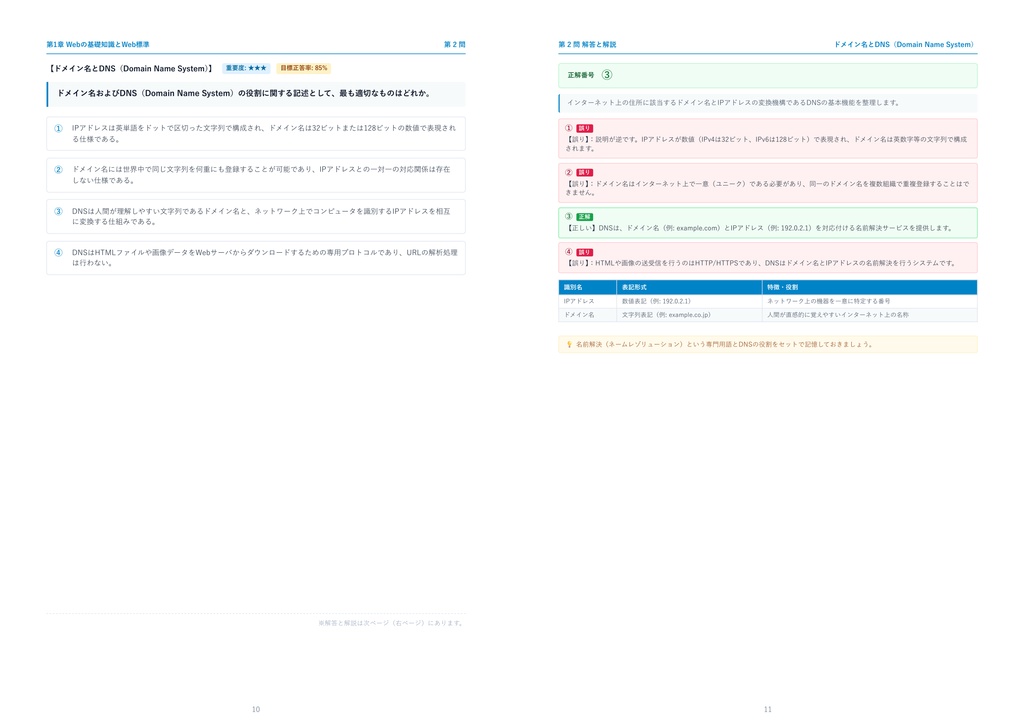Click explanation mentioning HTTP/HTTPS

761,263
